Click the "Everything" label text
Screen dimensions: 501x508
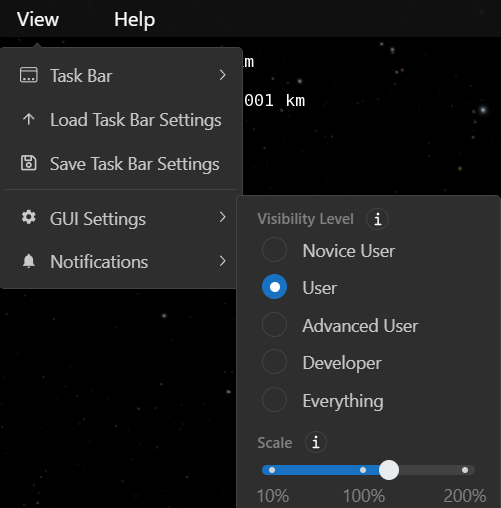343,401
